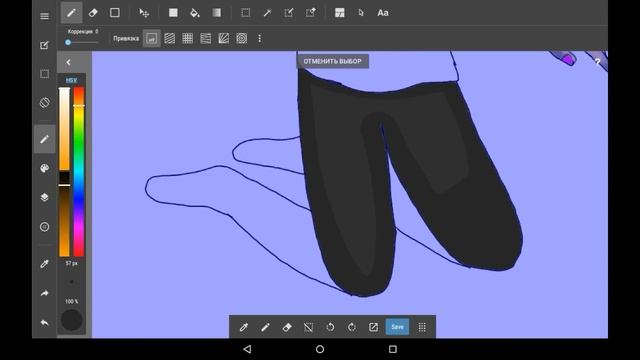This screenshot has width=640, height=360.
Task: Open brush panel from left sidebar
Action: point(44,139)
